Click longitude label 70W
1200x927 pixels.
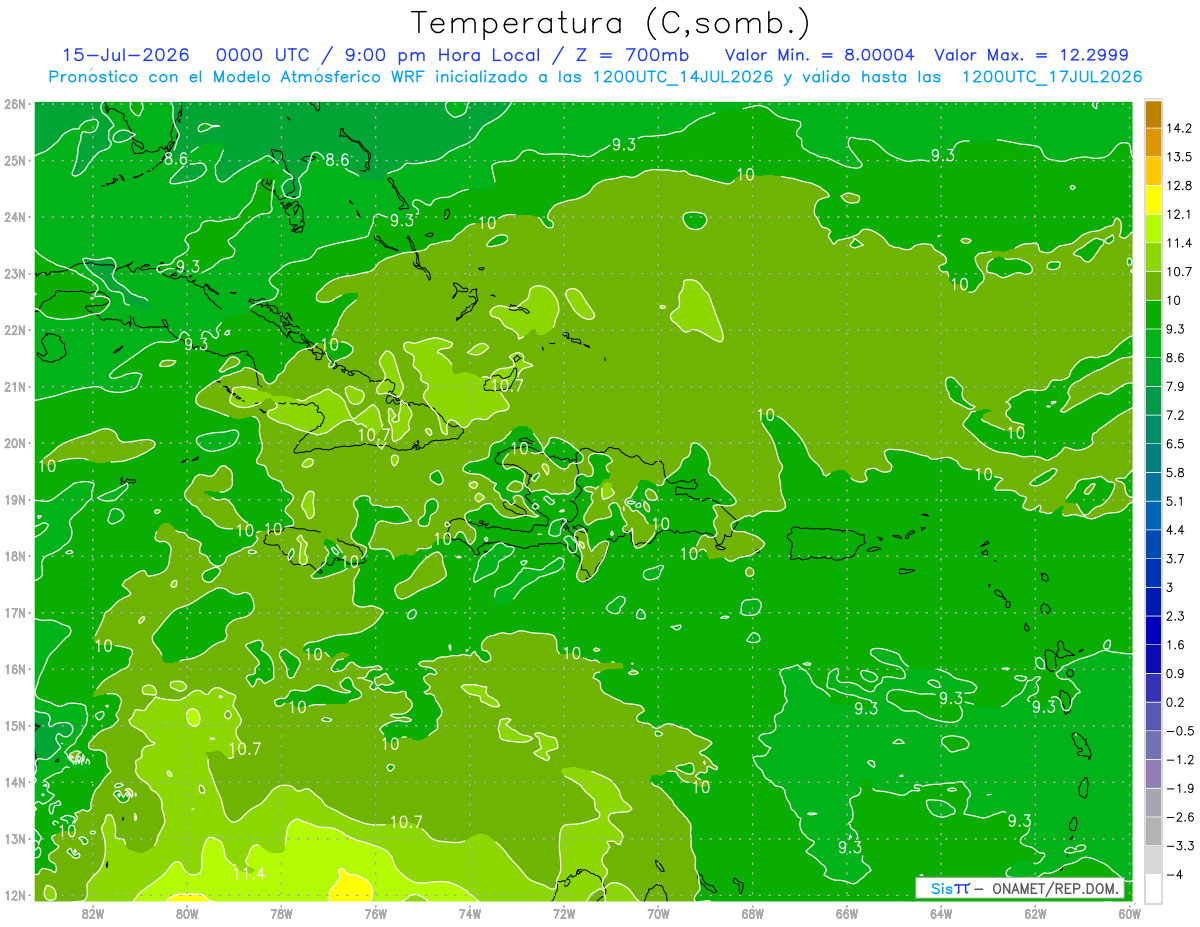click(658, 912)
